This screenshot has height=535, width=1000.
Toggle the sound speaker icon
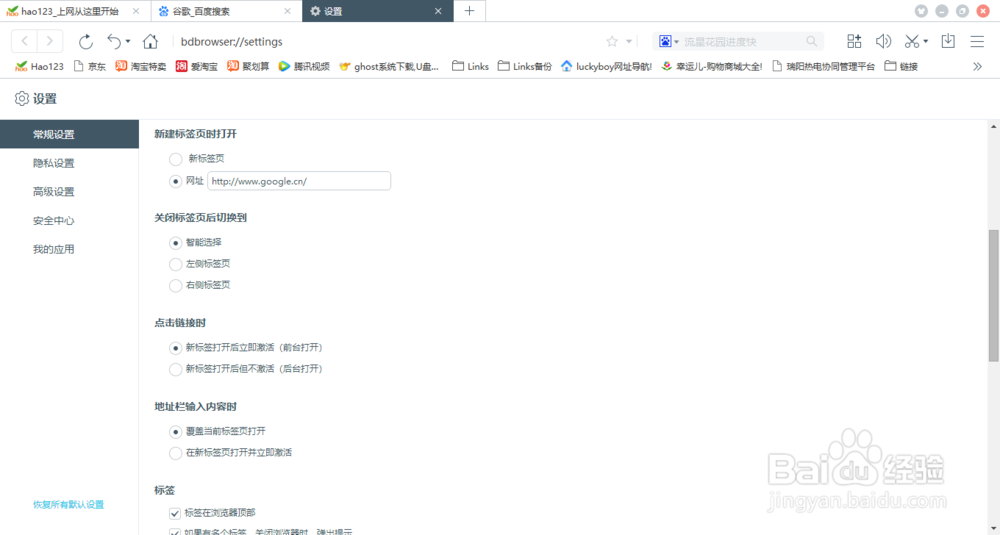point(883,41)
